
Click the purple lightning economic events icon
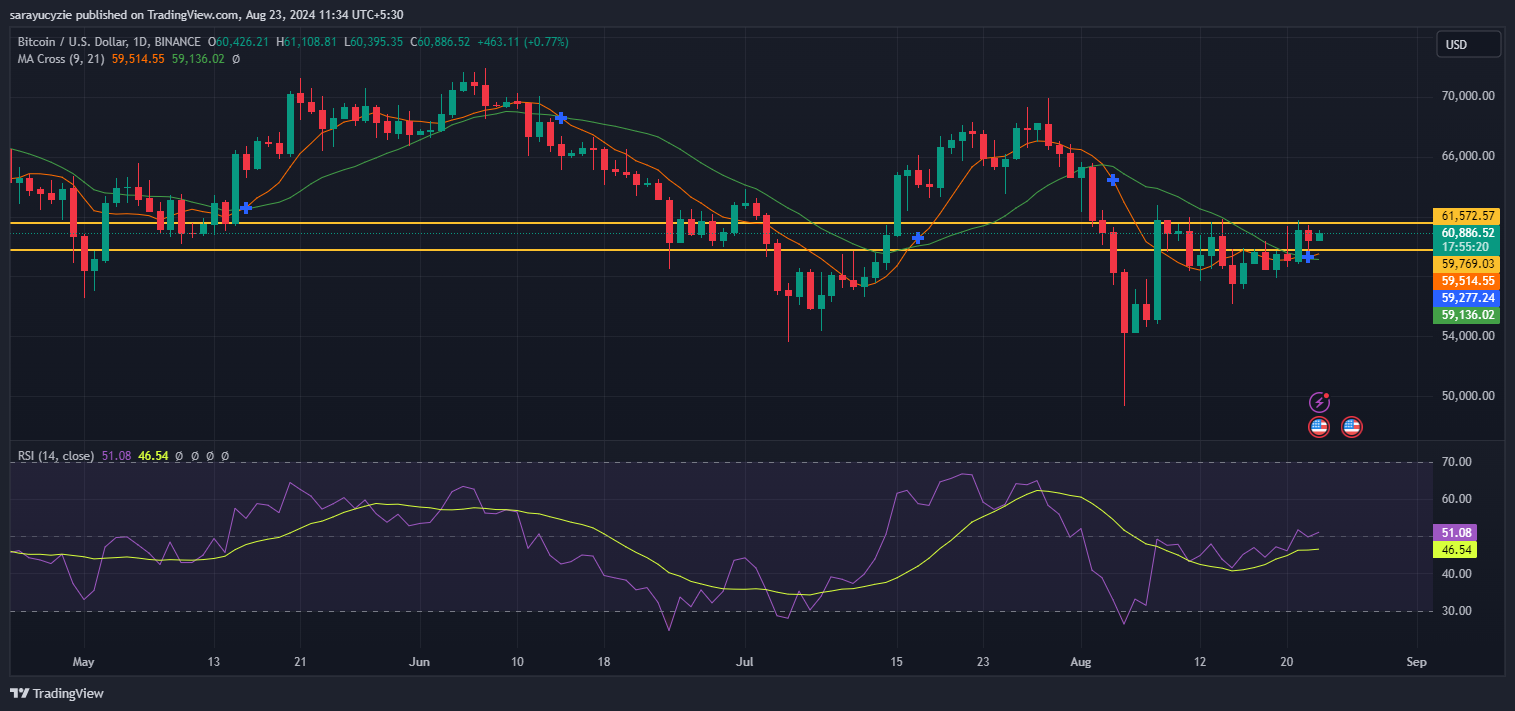point(1320,402)
